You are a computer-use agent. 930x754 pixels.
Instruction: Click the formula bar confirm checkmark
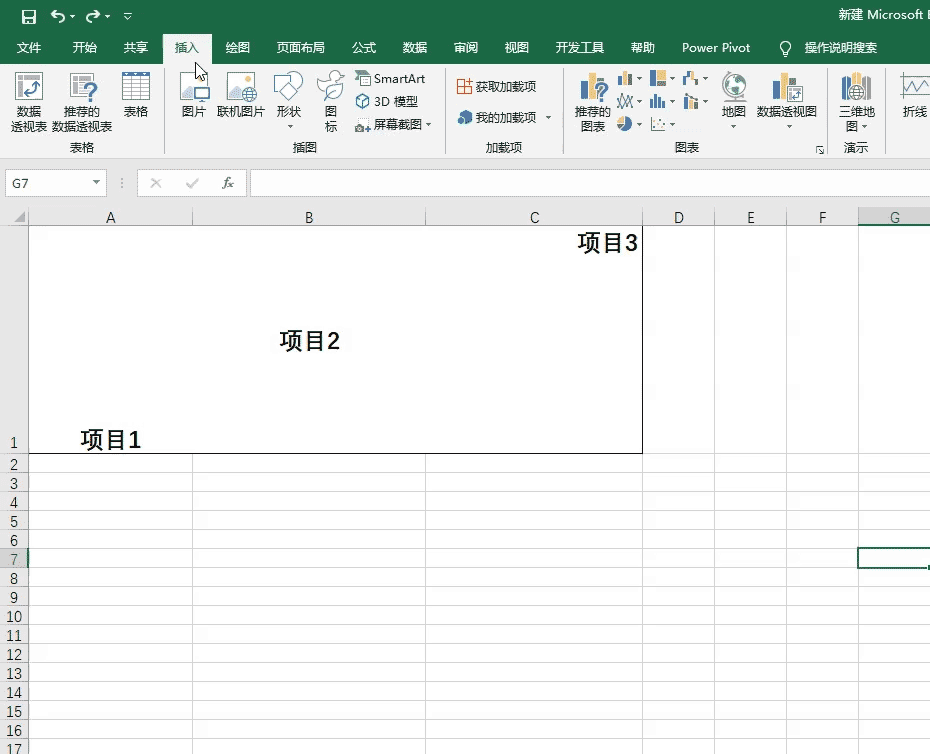pos(192,183)
